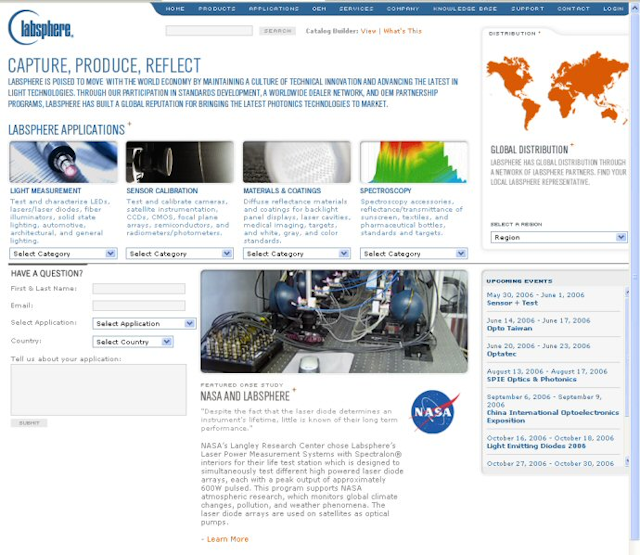Expand Select Category under Sensor Calibration
Viewport: 640px width, 555px height.
pos(180,253)
